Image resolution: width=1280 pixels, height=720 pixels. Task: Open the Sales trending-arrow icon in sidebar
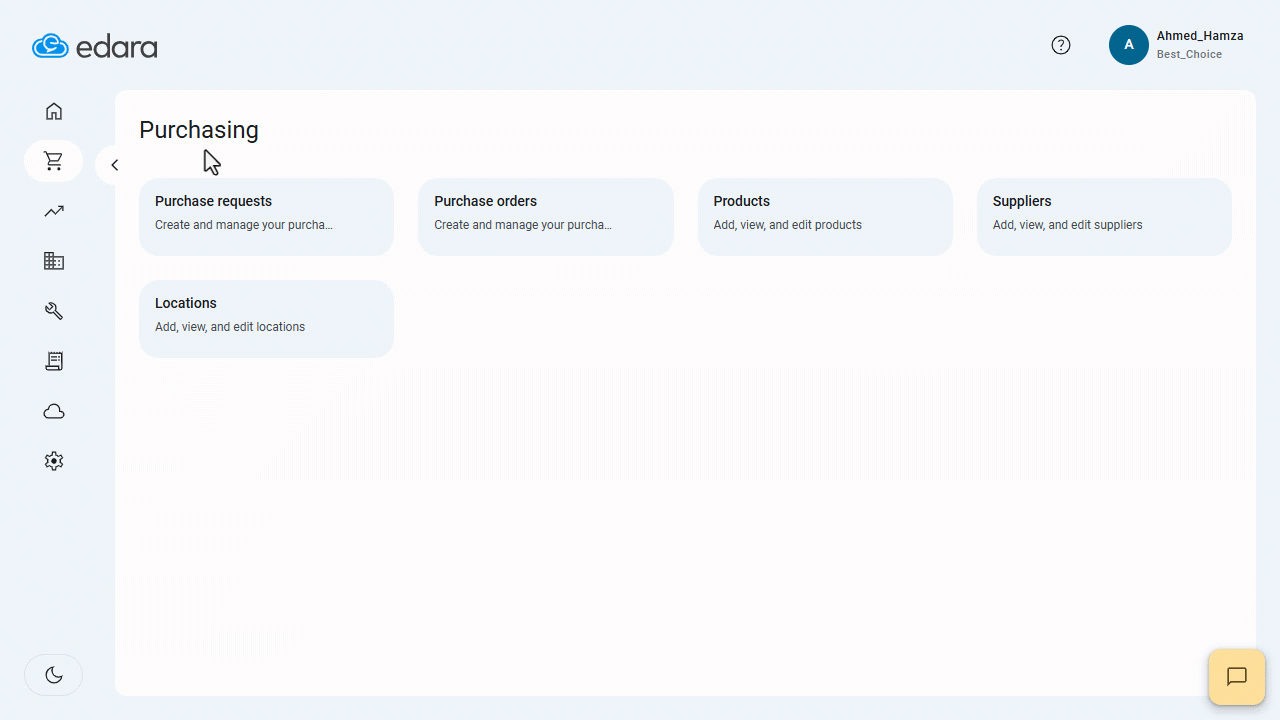[54, 211]
